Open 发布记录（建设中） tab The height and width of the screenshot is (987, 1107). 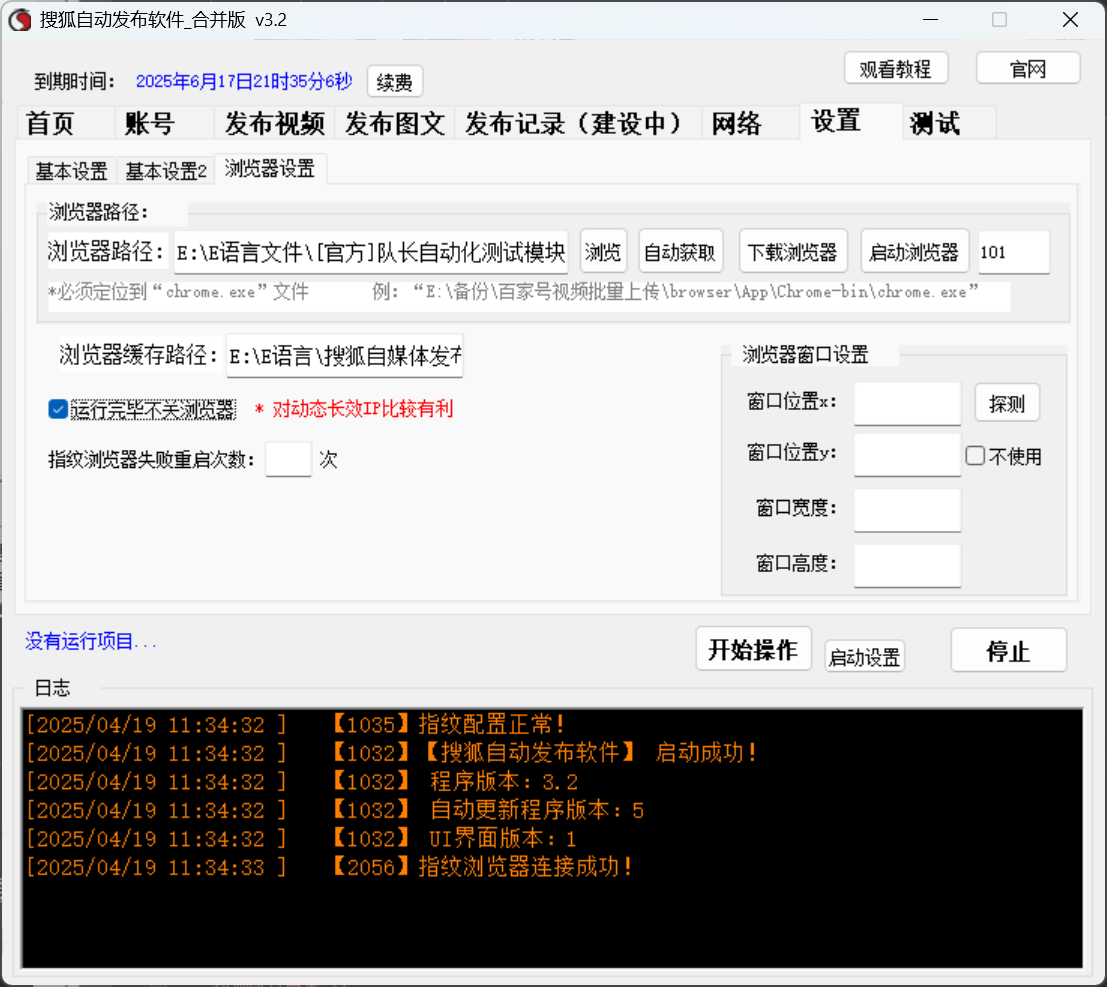(x=578, y=124)
